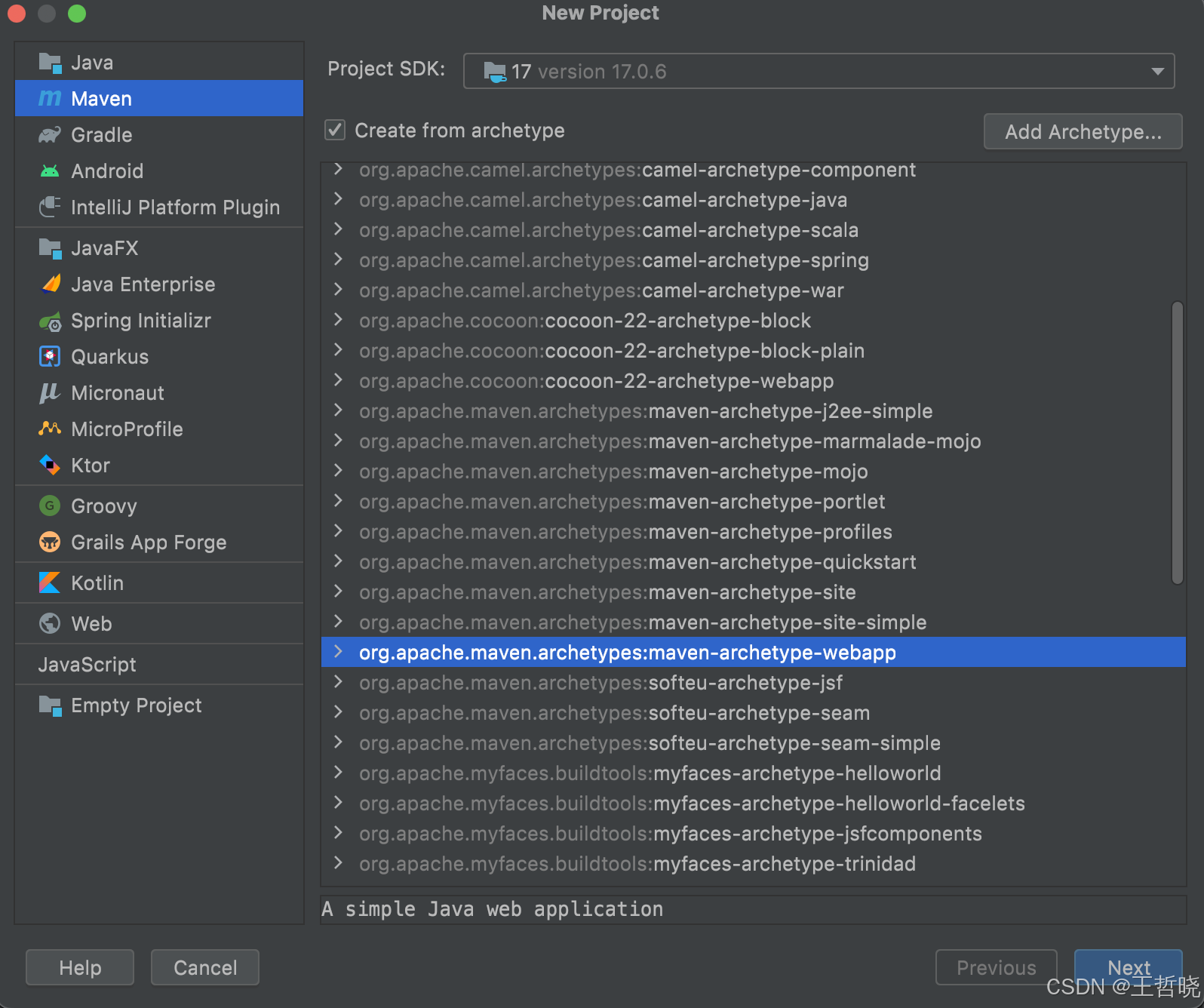Select JavaScript project type
The height and width of the screenshot is (1008, 1204).
point(159,665)
